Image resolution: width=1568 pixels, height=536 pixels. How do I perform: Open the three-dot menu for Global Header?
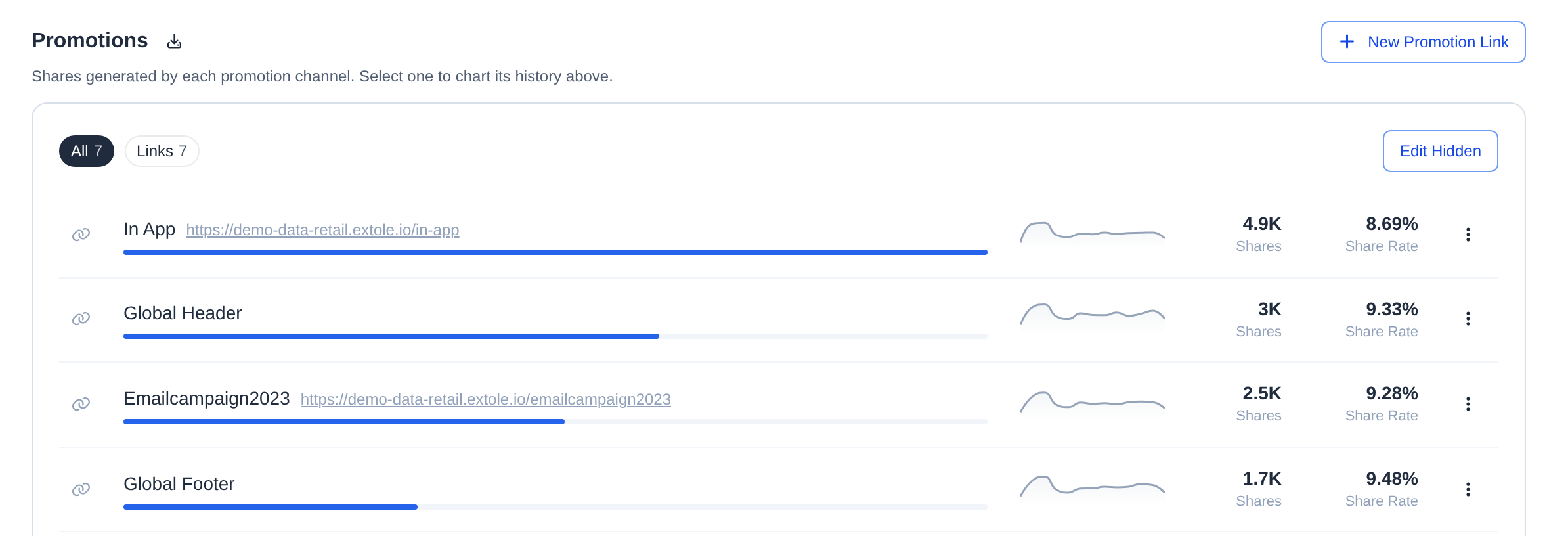click(x=1468, y=319)
